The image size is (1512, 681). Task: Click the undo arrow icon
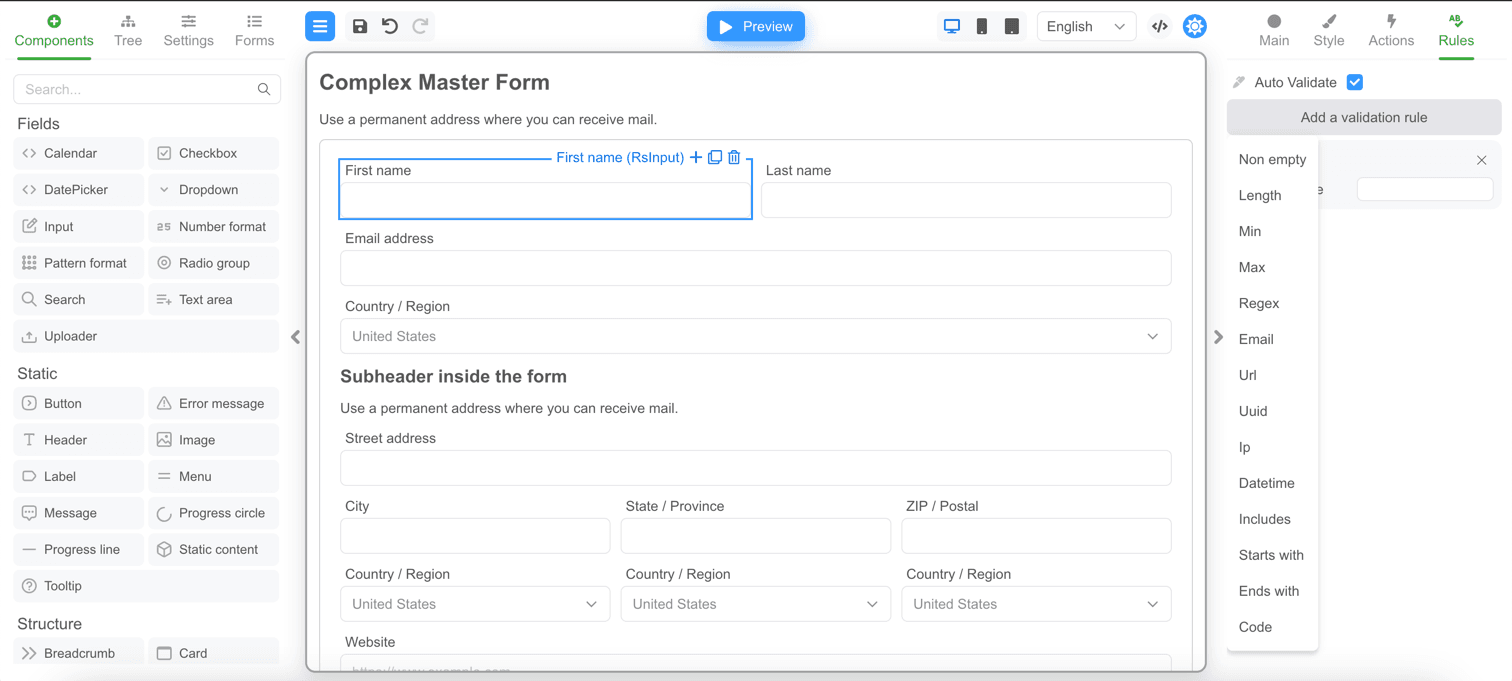click(x=390, y=27)
